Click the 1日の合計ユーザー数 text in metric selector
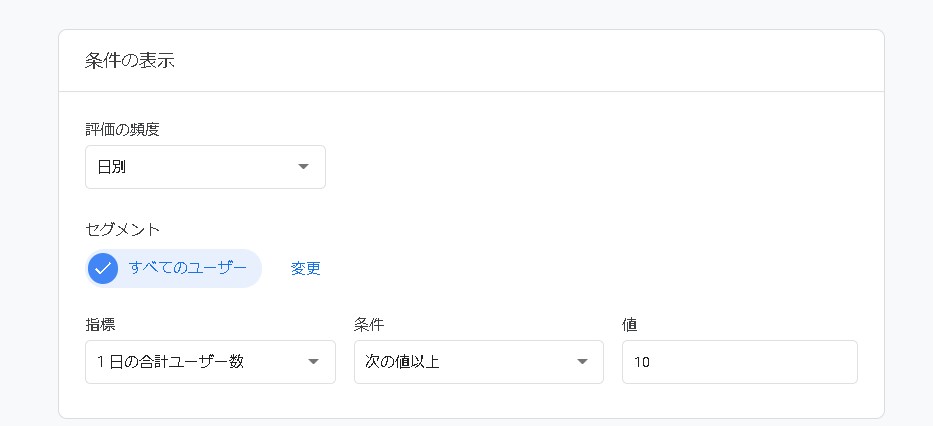This screenshot has width=933, height=426. pos(170,362)
